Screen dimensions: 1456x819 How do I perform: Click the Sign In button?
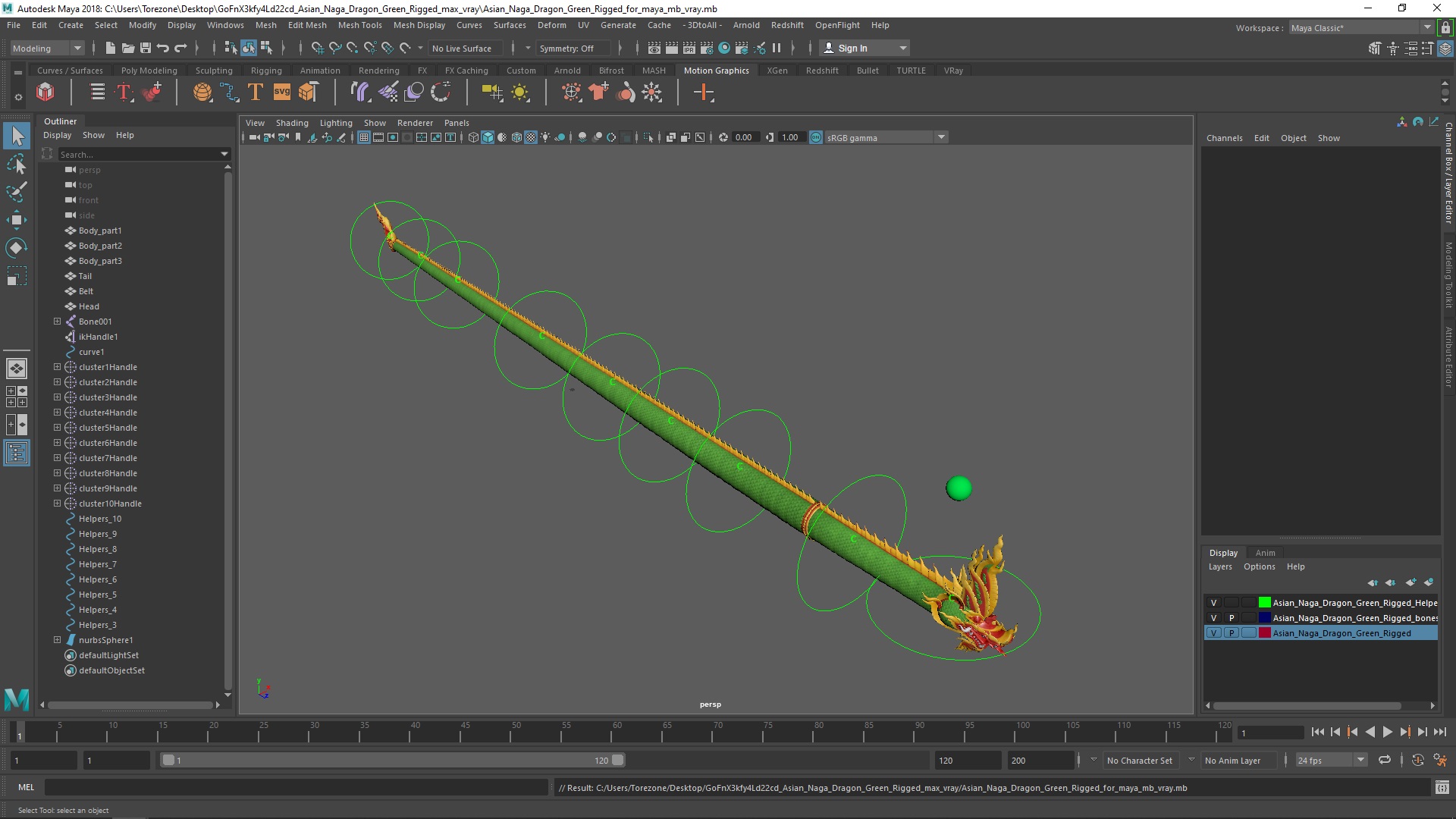(x=864, y=48)
